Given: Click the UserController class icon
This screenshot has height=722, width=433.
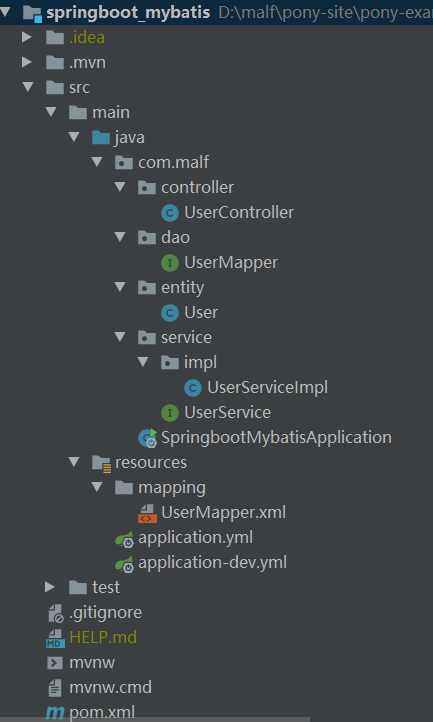Looking at the screenshot, I should 170,213.
